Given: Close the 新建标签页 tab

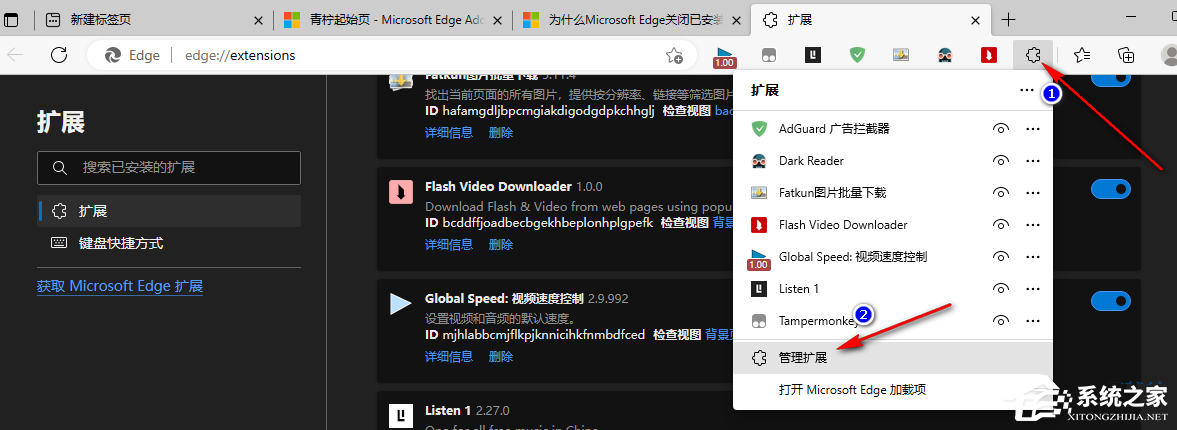Looking at the screenshot, I should (x=259, y=20).
